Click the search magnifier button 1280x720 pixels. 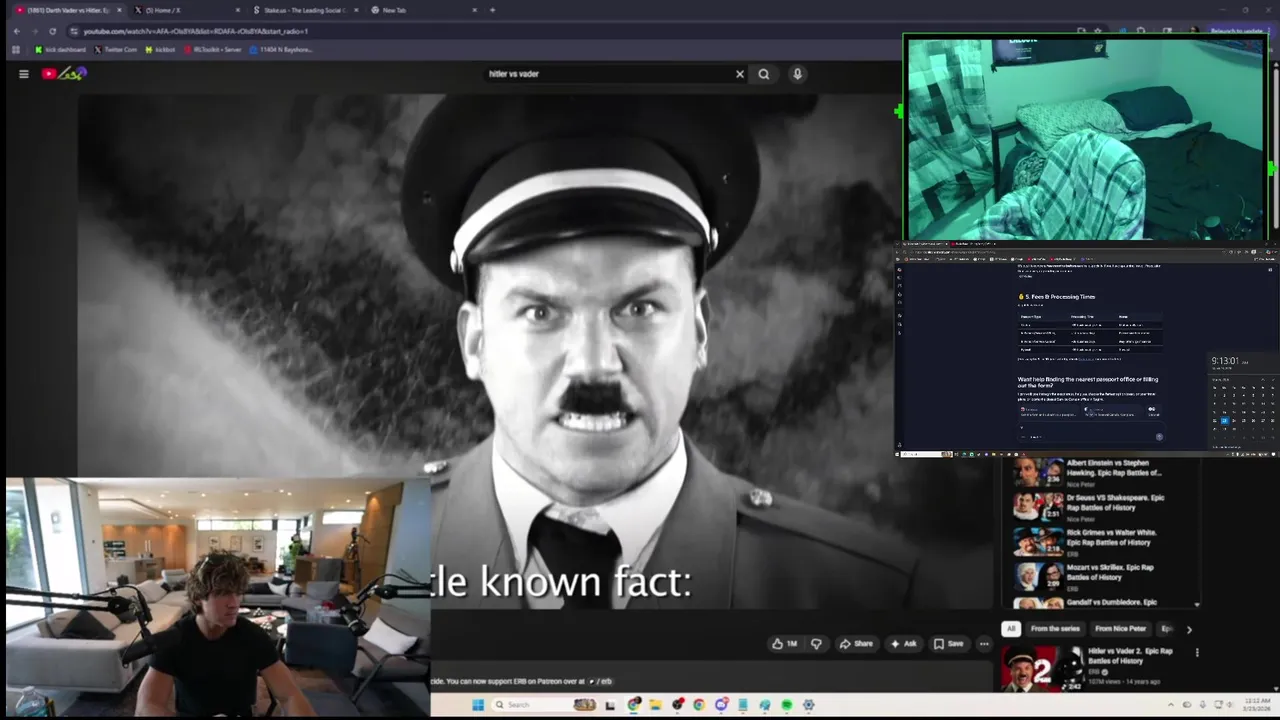(x=764, y=74)
